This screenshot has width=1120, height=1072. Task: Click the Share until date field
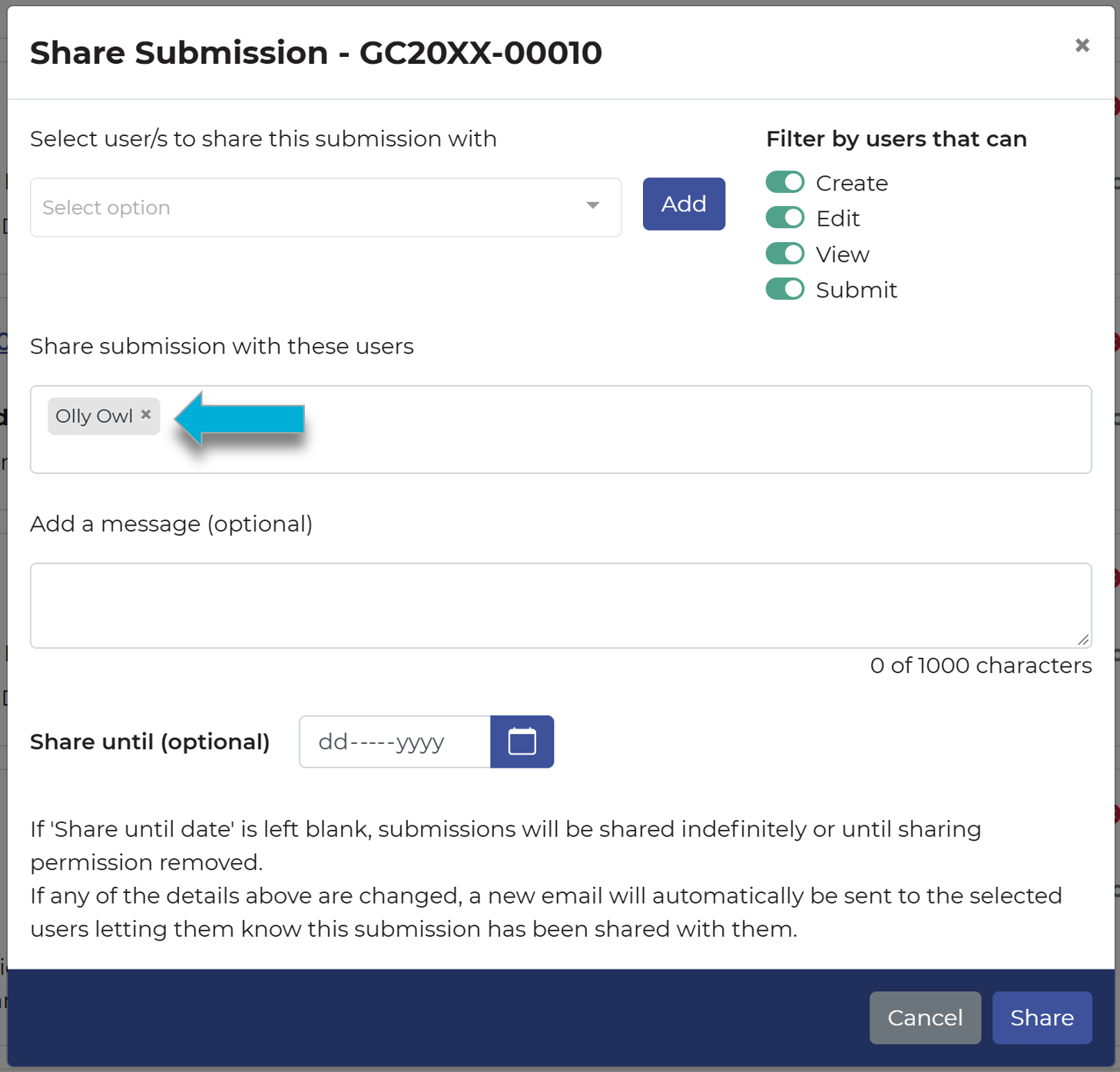click(x=395, y=742)
